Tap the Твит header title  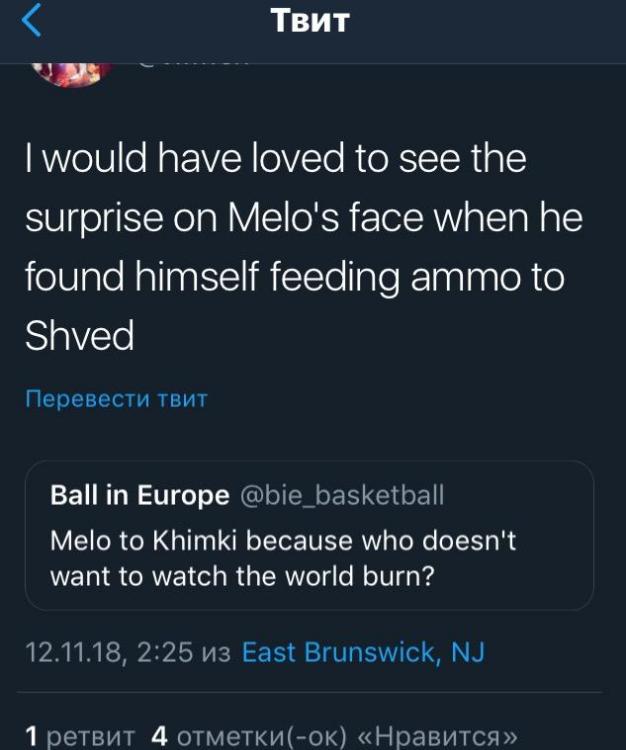310,21
